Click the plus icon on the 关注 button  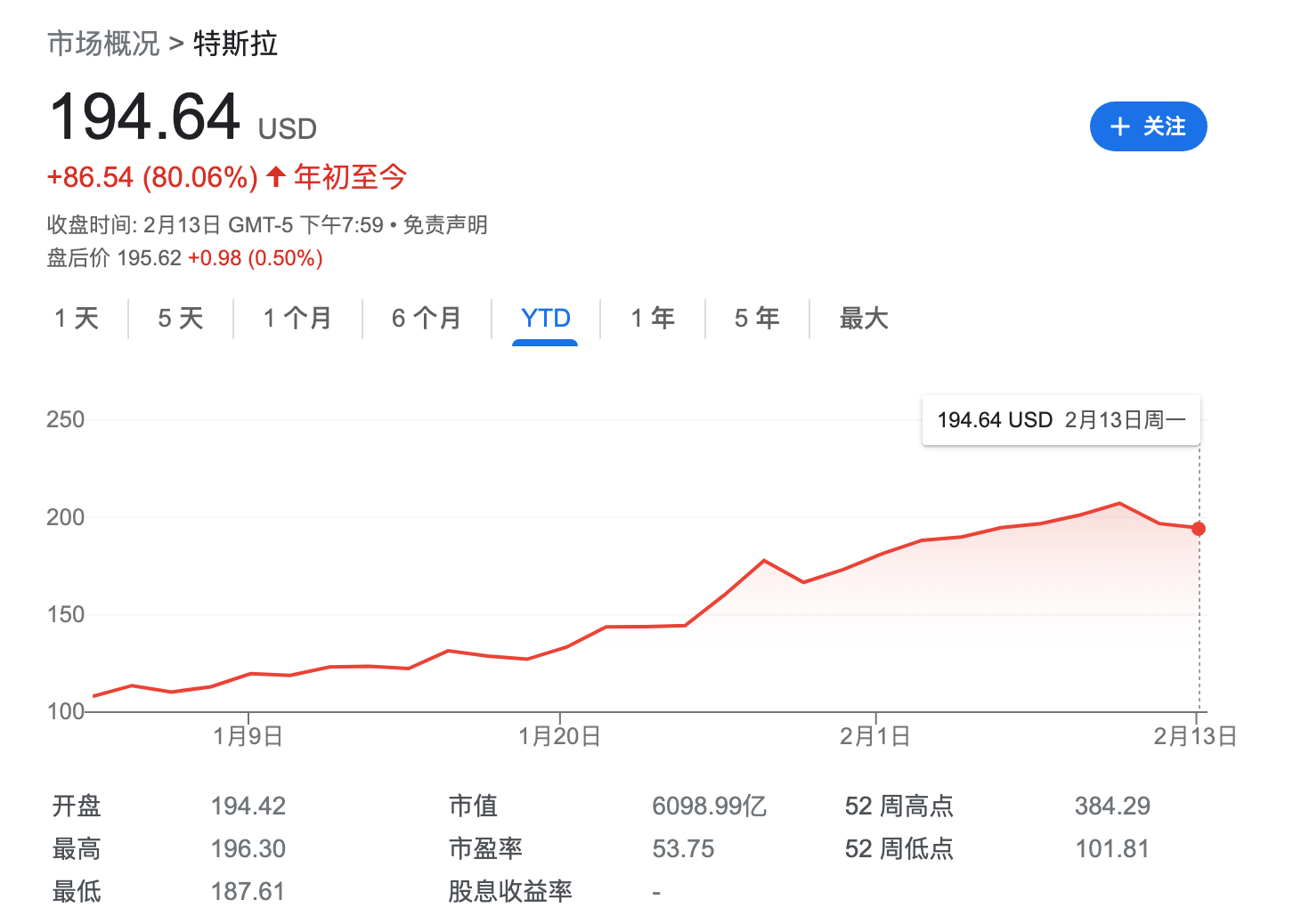click(x=1119, y=126)
